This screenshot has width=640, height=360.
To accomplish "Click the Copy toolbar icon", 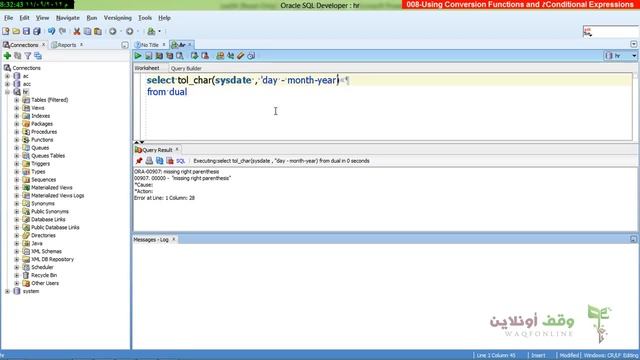I will coord(87,31).
